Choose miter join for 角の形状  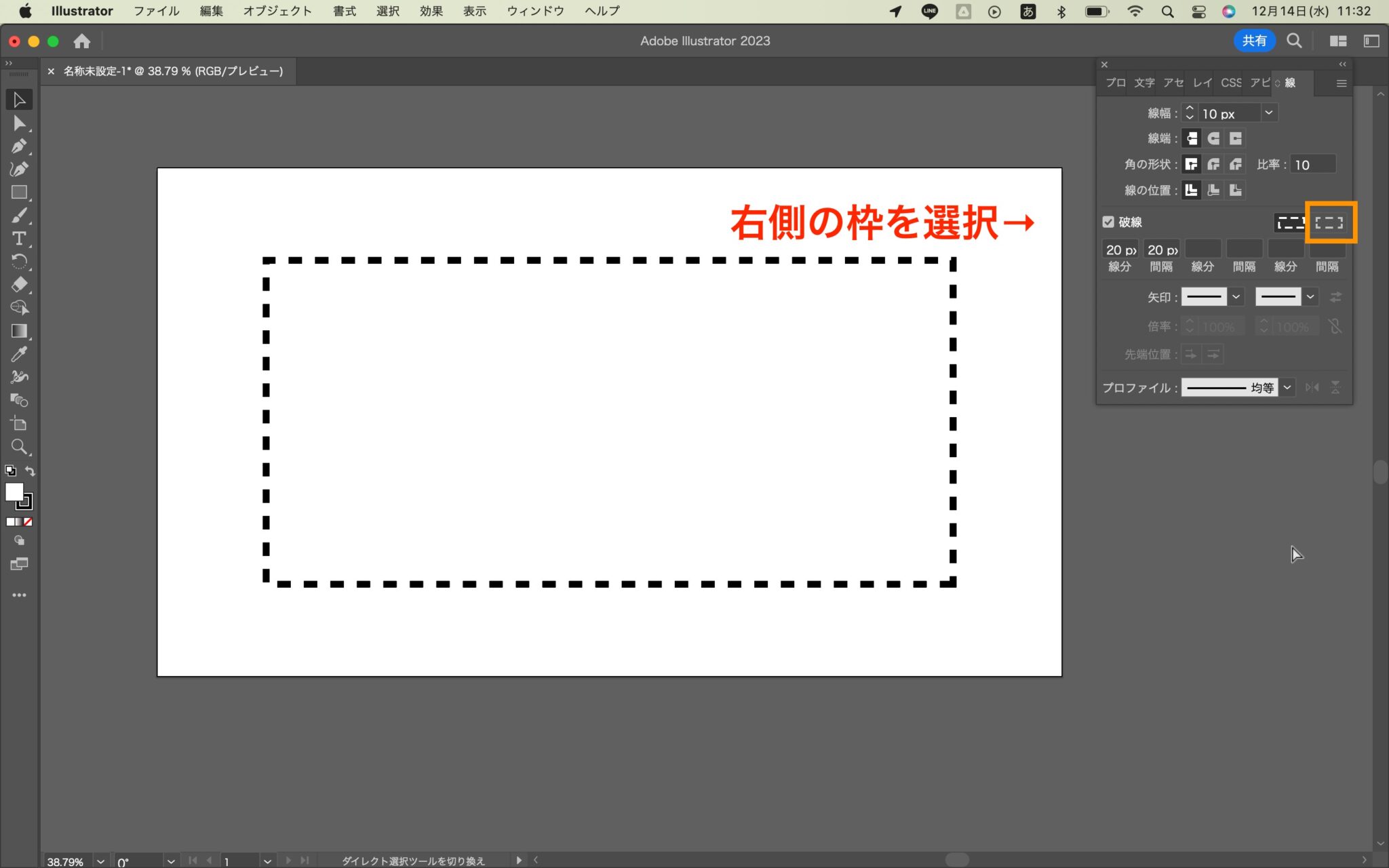coord(1192,164)
